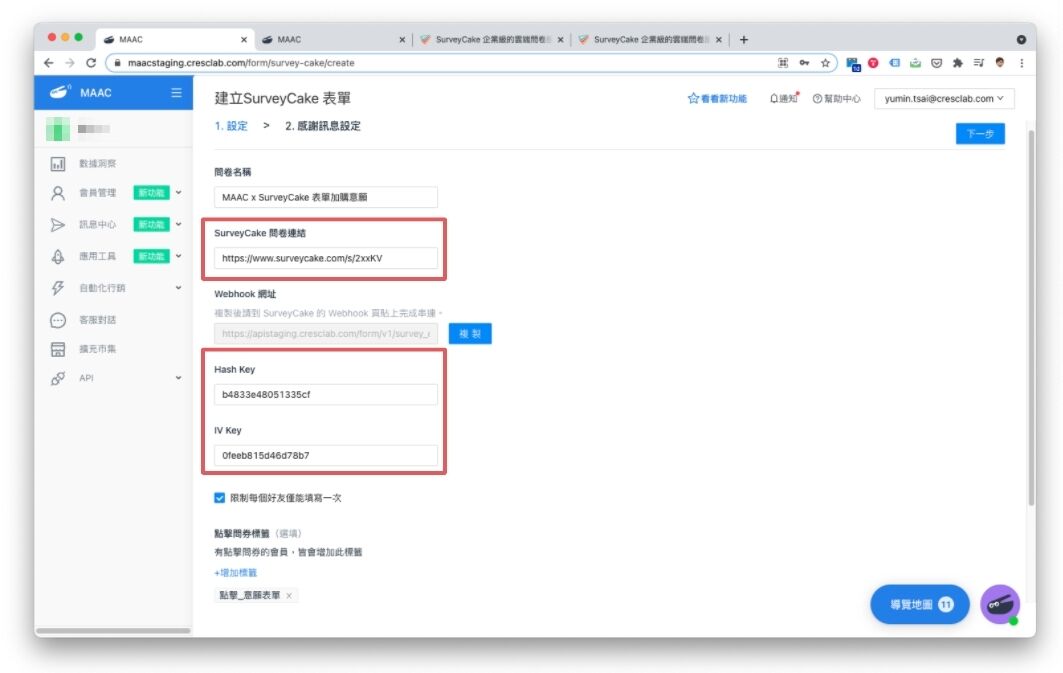
Task: Open 幫助中心 help center
Action: point(837,99)
